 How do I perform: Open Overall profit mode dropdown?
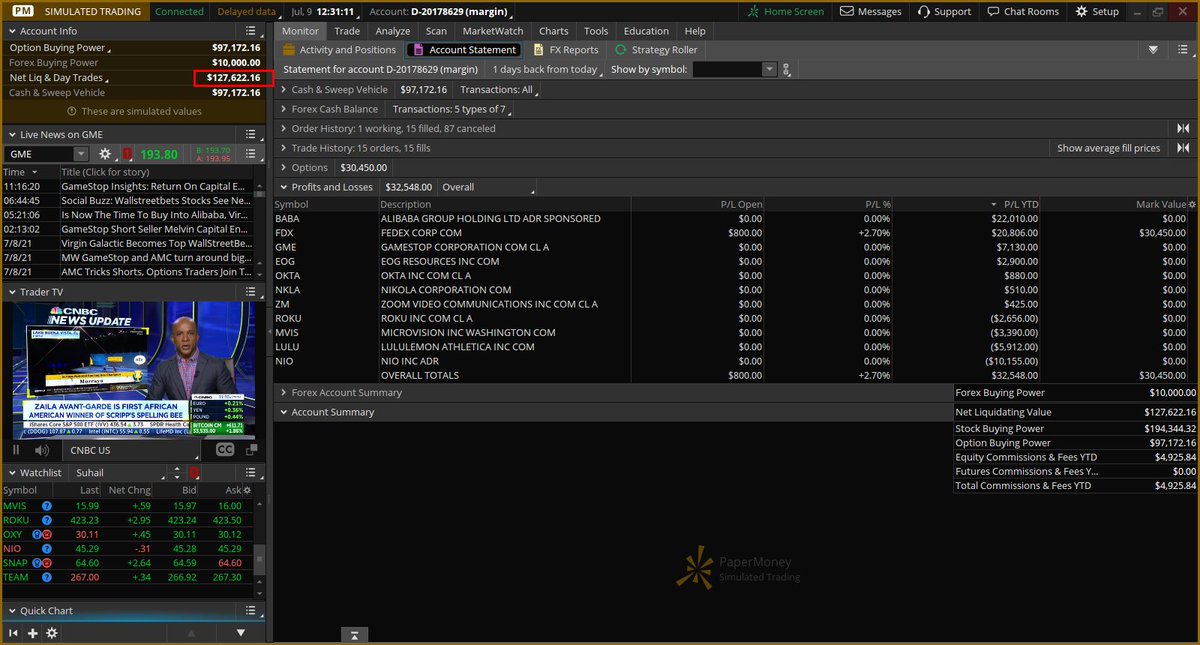click(x=488, y=187)
